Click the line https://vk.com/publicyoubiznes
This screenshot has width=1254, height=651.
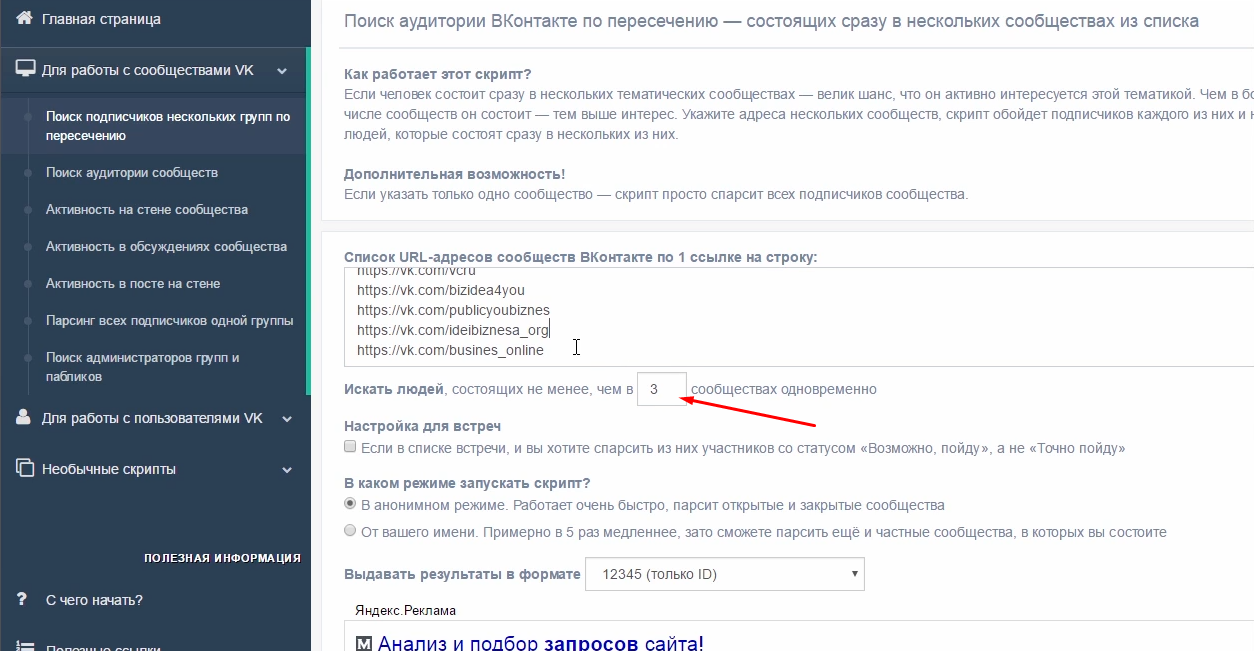[x=453, y=310]
